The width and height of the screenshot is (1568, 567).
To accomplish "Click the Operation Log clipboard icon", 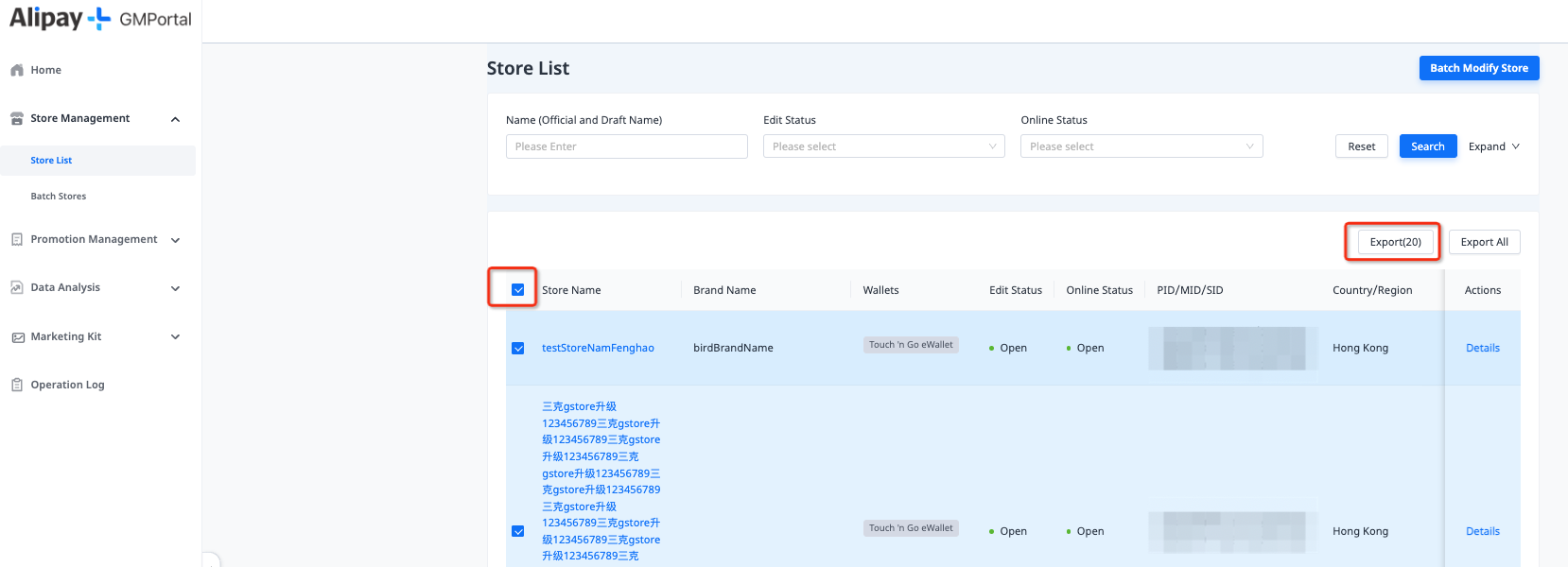I will (17, 386).
